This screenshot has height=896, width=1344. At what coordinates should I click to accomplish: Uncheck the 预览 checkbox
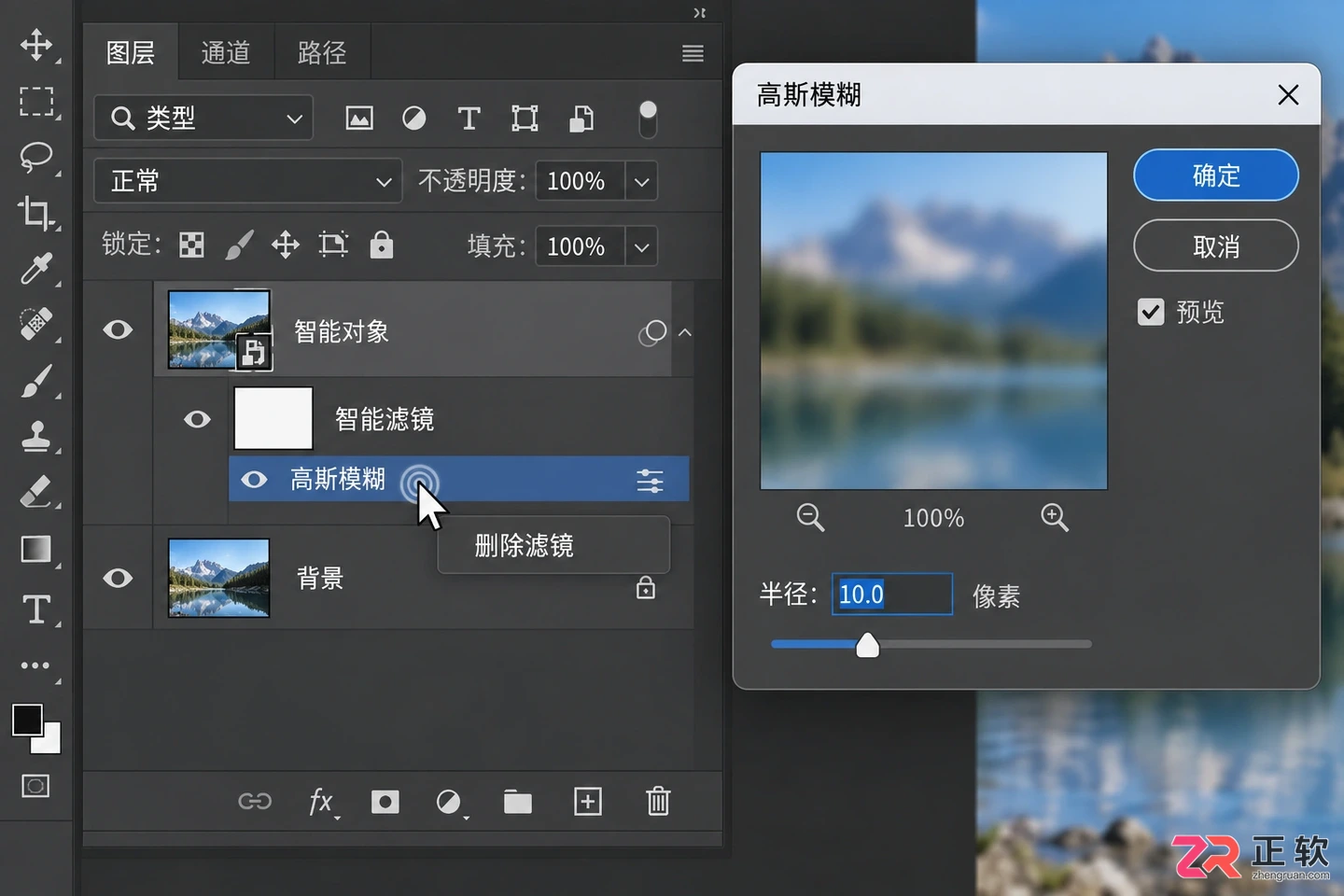1151,312
